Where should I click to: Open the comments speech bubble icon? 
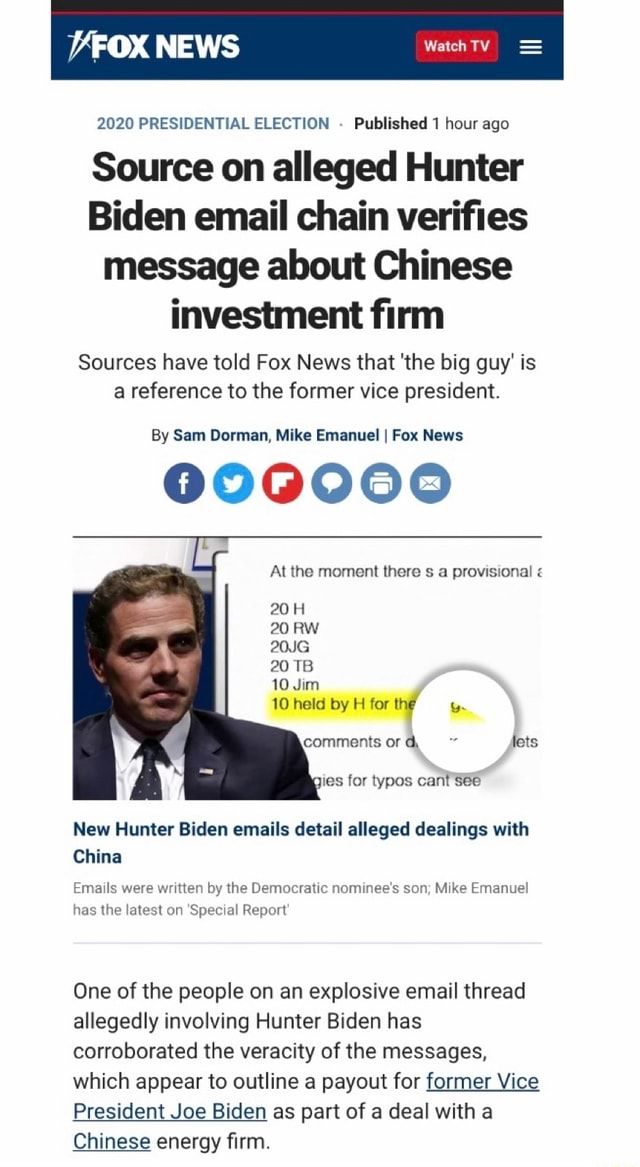[x=331, y=485]
